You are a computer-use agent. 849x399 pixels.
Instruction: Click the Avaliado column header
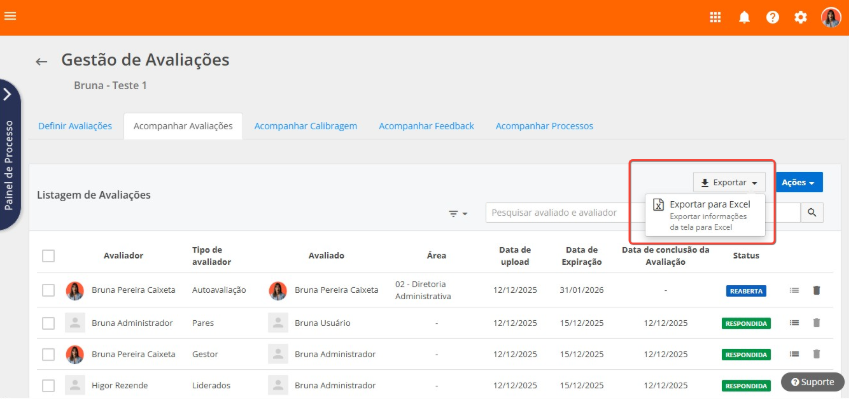(x=326, y=256)
